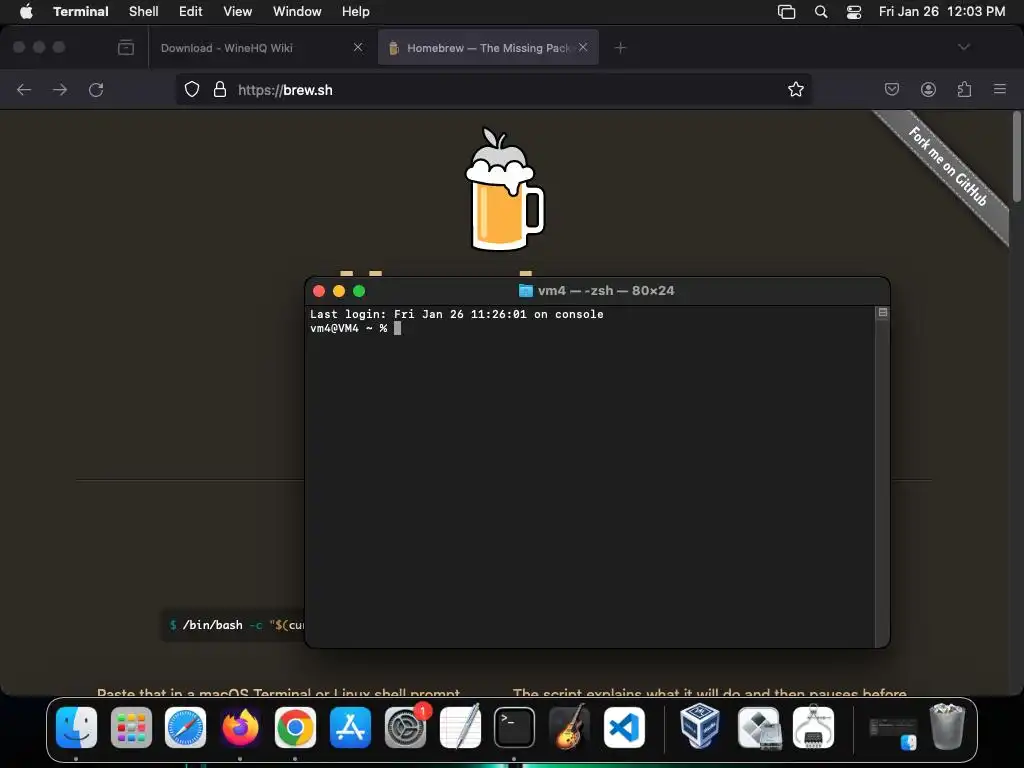Viewport: 1024px width, 768px height.
Task: Click the Terminal split pane button
Action: 882,313
